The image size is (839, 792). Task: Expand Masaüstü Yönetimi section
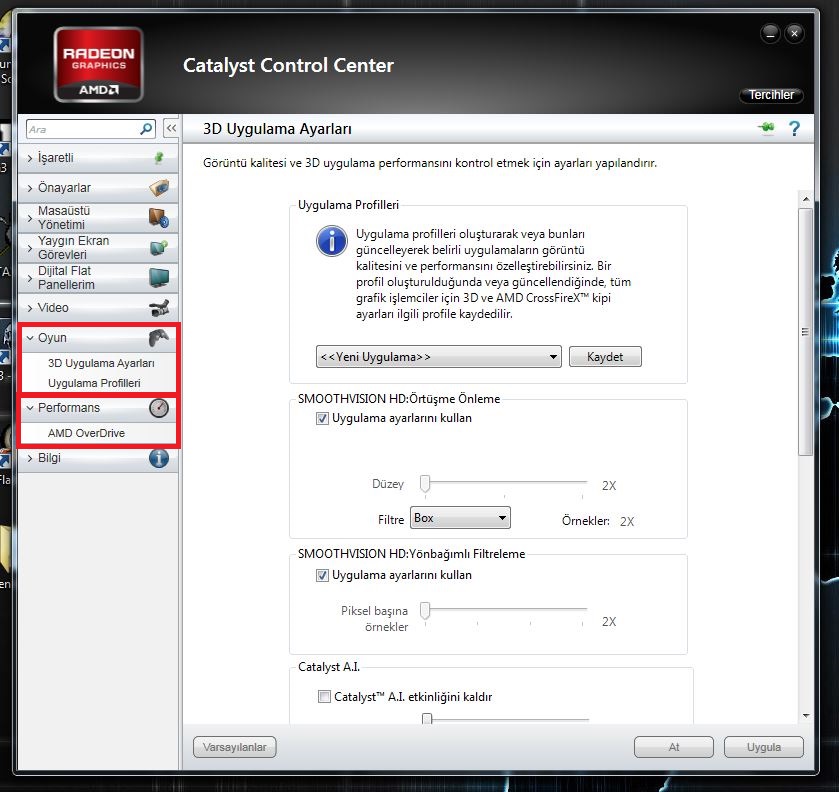[x=30, y=218]
